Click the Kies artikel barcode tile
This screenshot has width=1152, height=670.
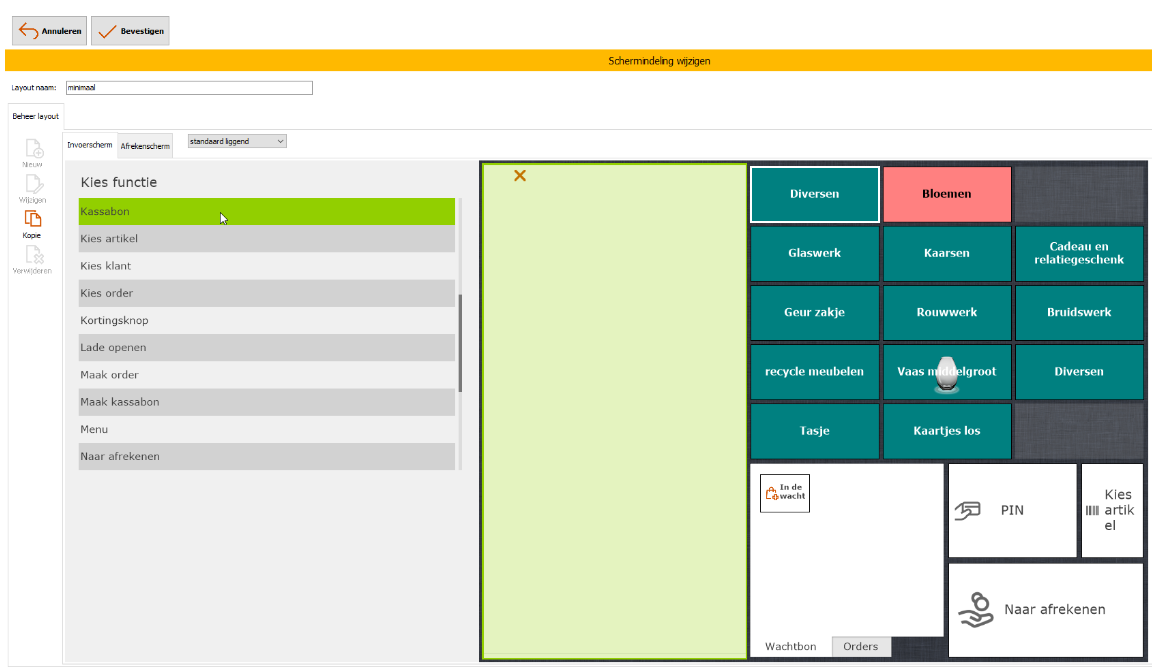click(x=1112, y=510)
